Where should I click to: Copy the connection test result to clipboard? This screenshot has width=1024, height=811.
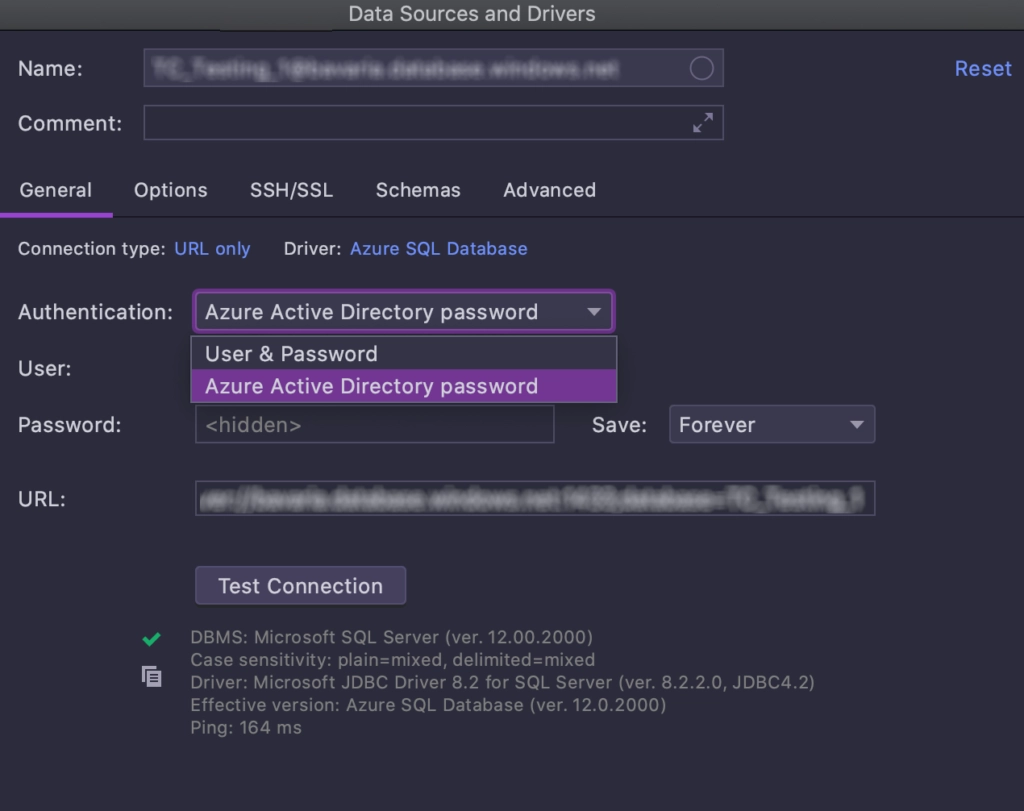click(x=152, y=676)
